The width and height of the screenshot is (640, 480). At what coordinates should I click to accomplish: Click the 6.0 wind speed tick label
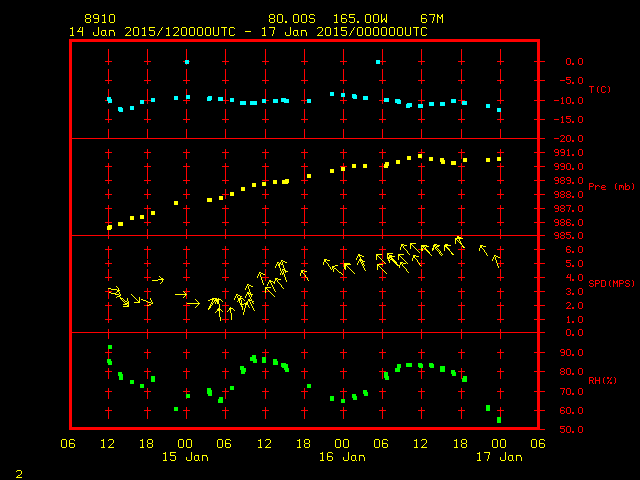coord(574,250)
